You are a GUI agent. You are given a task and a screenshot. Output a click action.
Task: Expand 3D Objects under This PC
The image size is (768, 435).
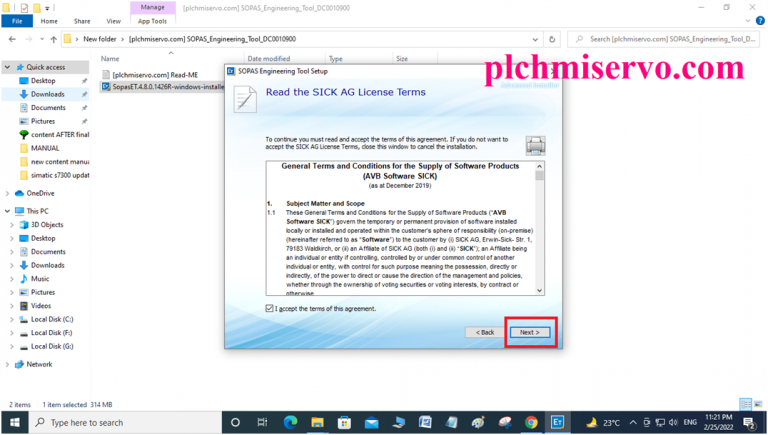[12, 225]
